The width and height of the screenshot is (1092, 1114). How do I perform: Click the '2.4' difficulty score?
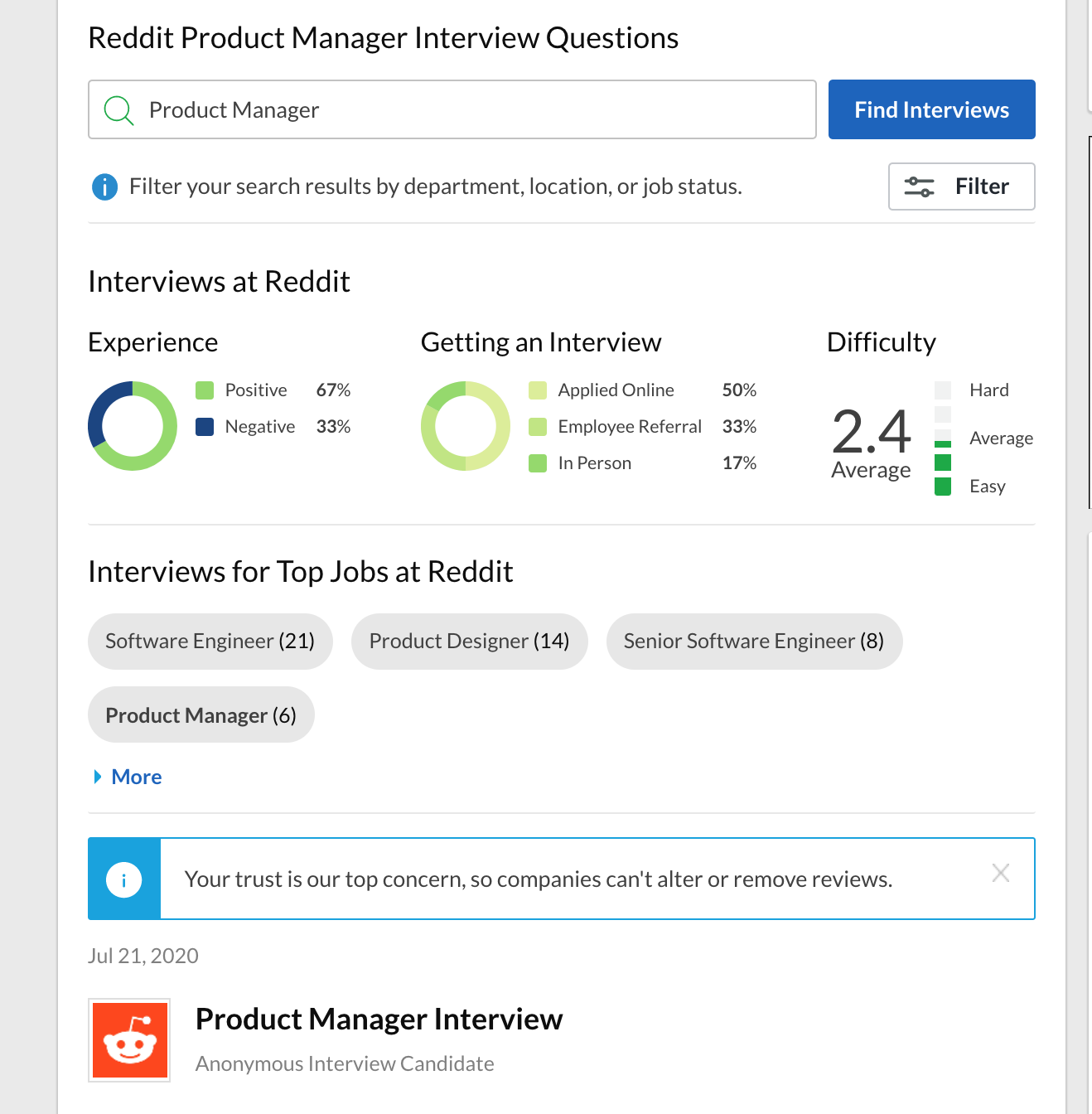click(x=871, y=432)
